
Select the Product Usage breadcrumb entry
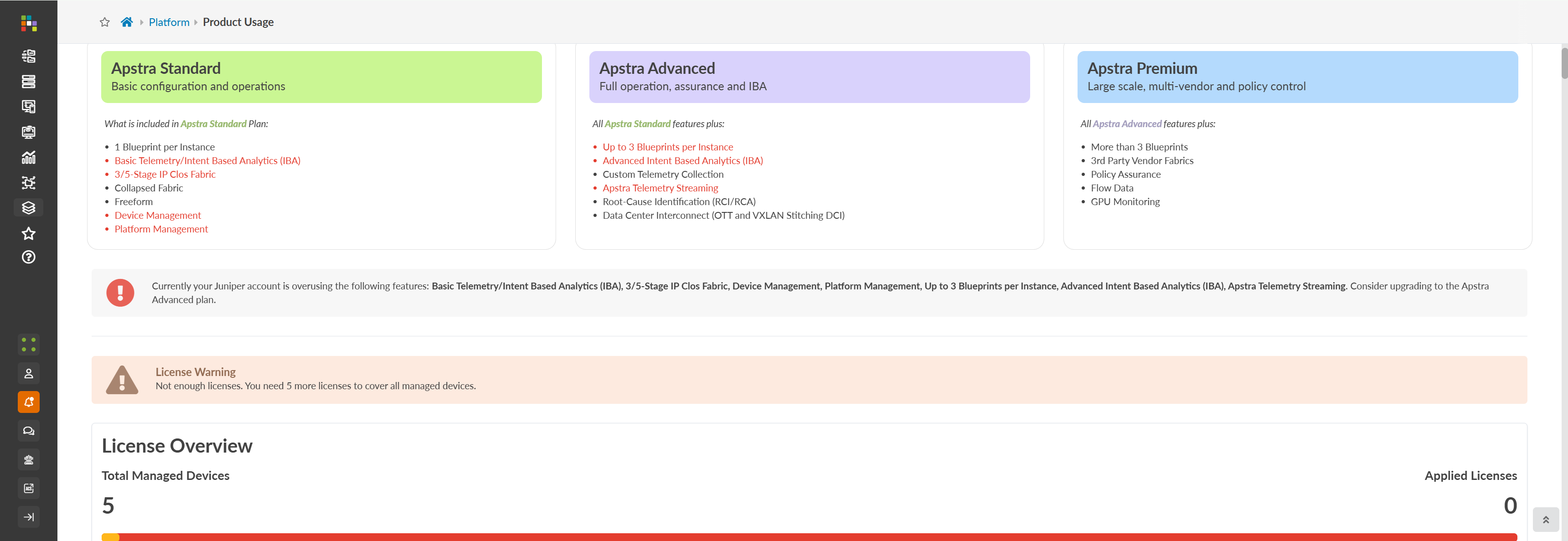point(238,22)
